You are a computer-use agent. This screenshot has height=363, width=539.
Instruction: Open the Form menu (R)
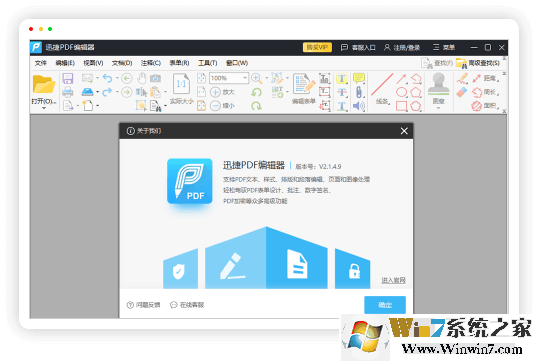179,63
